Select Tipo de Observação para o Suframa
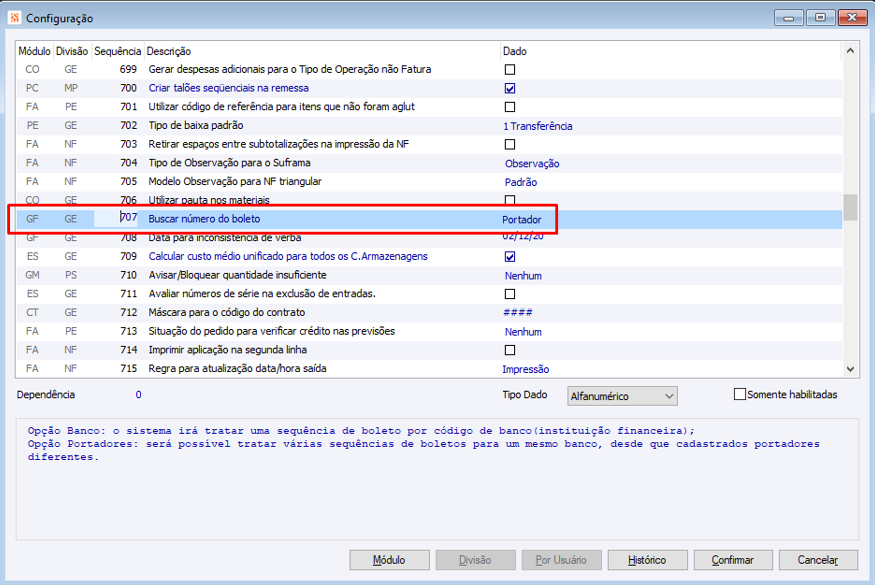The height and width of the screenshot is (585, 875). (x=429, y=163)
